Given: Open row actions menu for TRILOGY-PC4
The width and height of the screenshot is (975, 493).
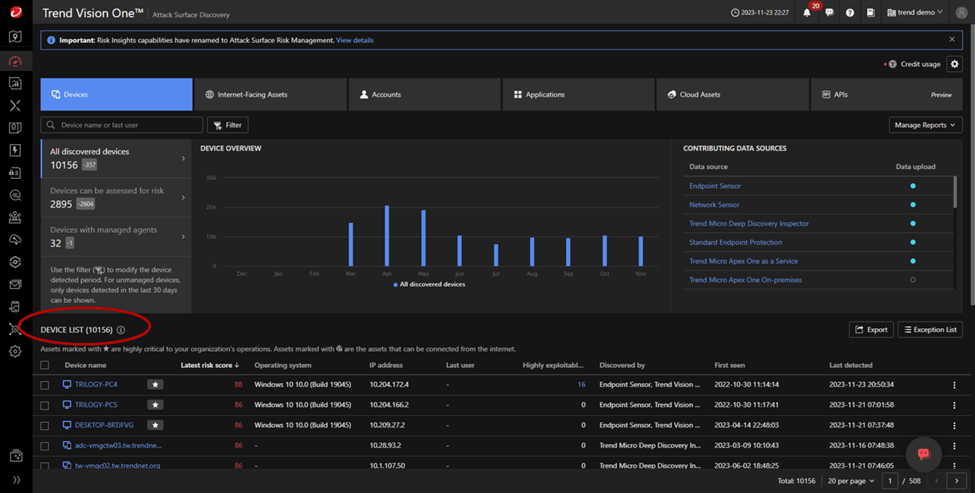Looking at the screenshot, I should (x=954, y=385).
